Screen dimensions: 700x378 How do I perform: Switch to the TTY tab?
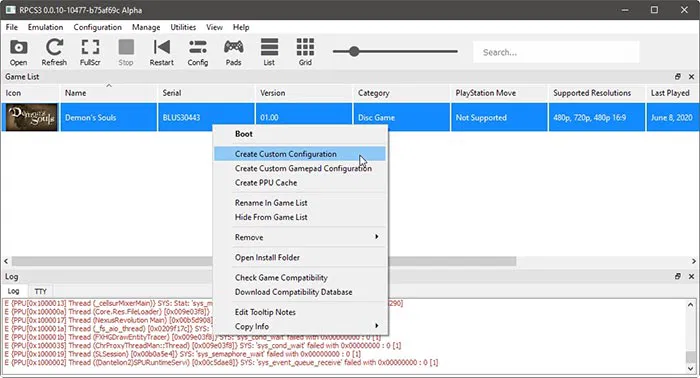(x=41, y=291)
